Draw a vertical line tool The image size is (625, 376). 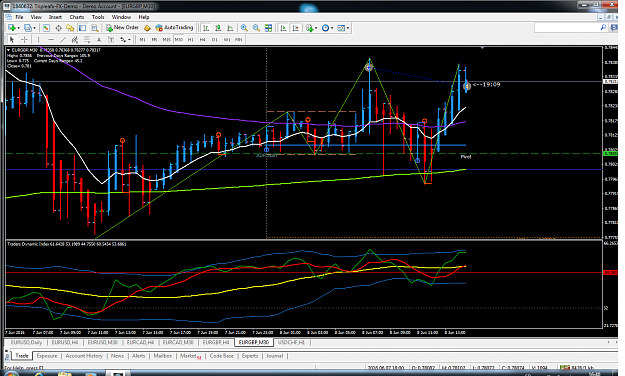pos(38,39)
